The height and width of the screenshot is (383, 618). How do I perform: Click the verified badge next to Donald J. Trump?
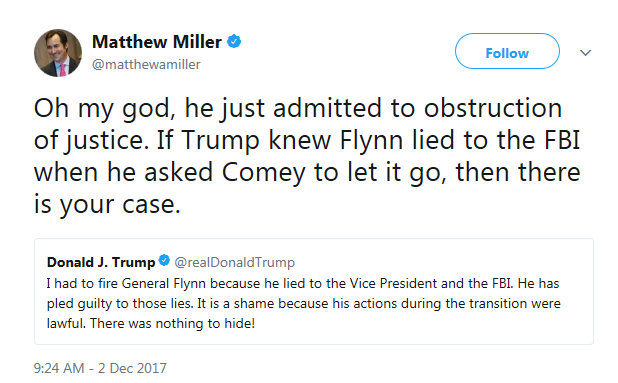click(x=164, y=260)
